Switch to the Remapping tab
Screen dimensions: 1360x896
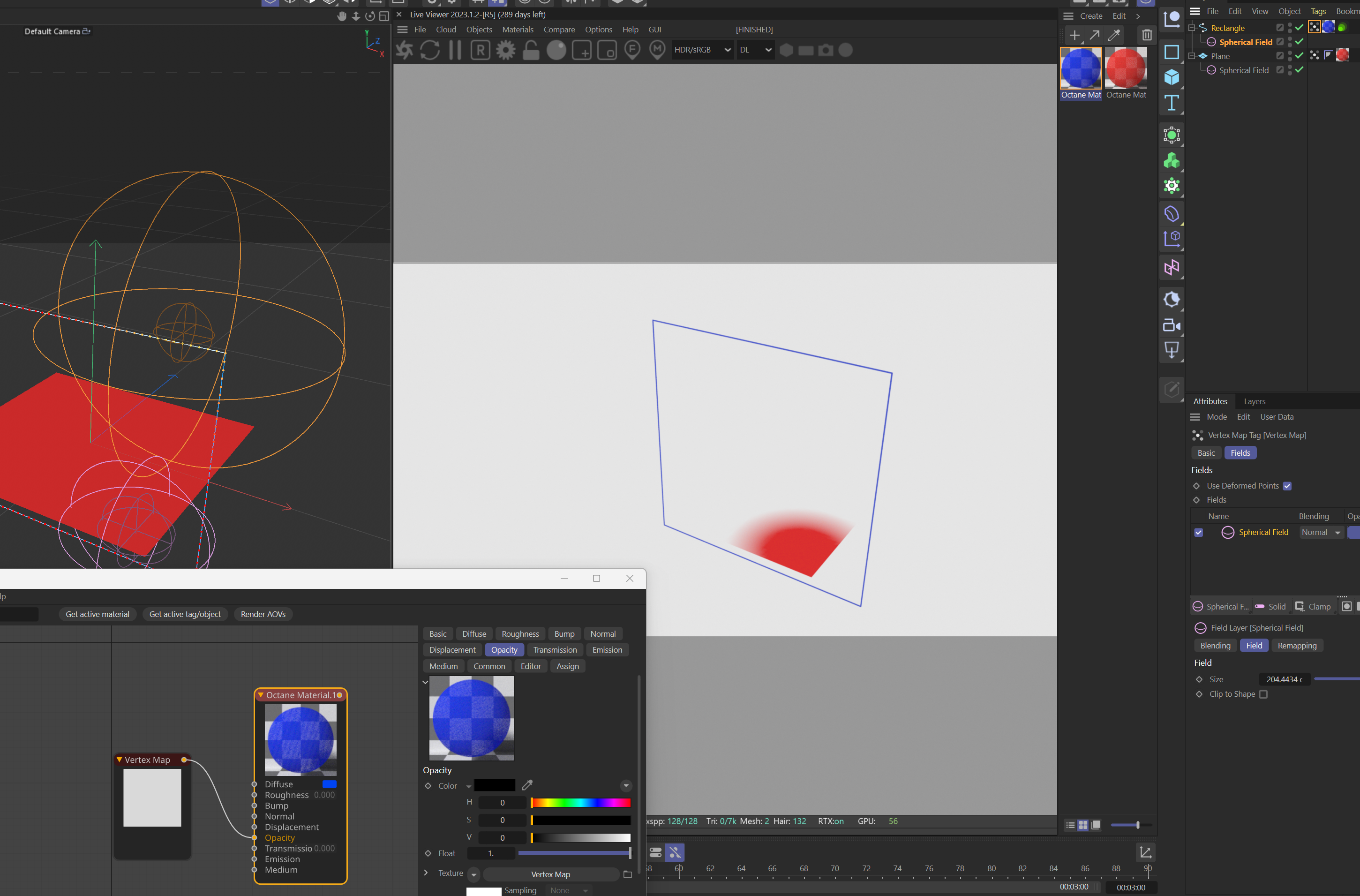click(x=1297, y=645)
